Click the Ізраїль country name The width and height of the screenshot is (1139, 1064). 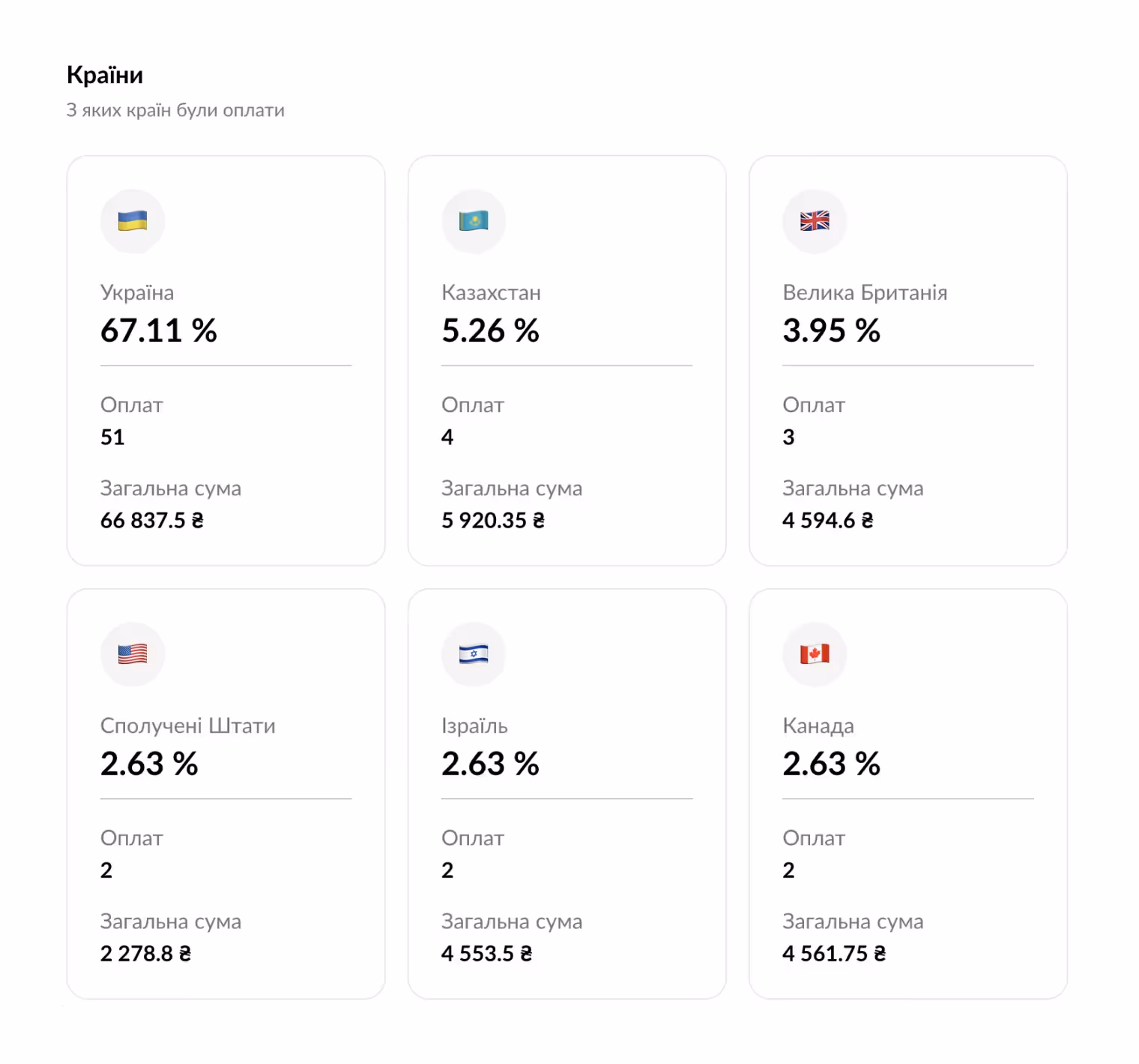pos(475,725)
